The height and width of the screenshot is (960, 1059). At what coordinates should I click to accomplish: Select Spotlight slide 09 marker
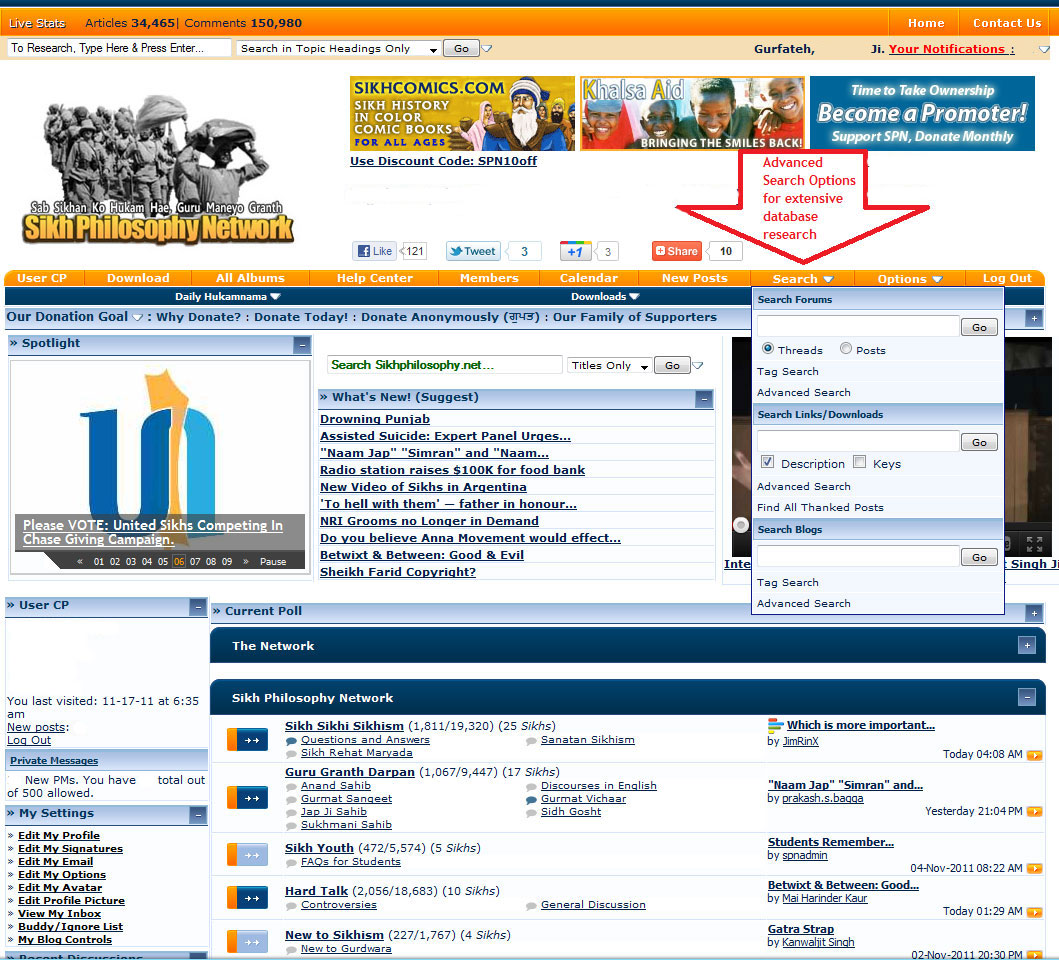click(227, 561)
